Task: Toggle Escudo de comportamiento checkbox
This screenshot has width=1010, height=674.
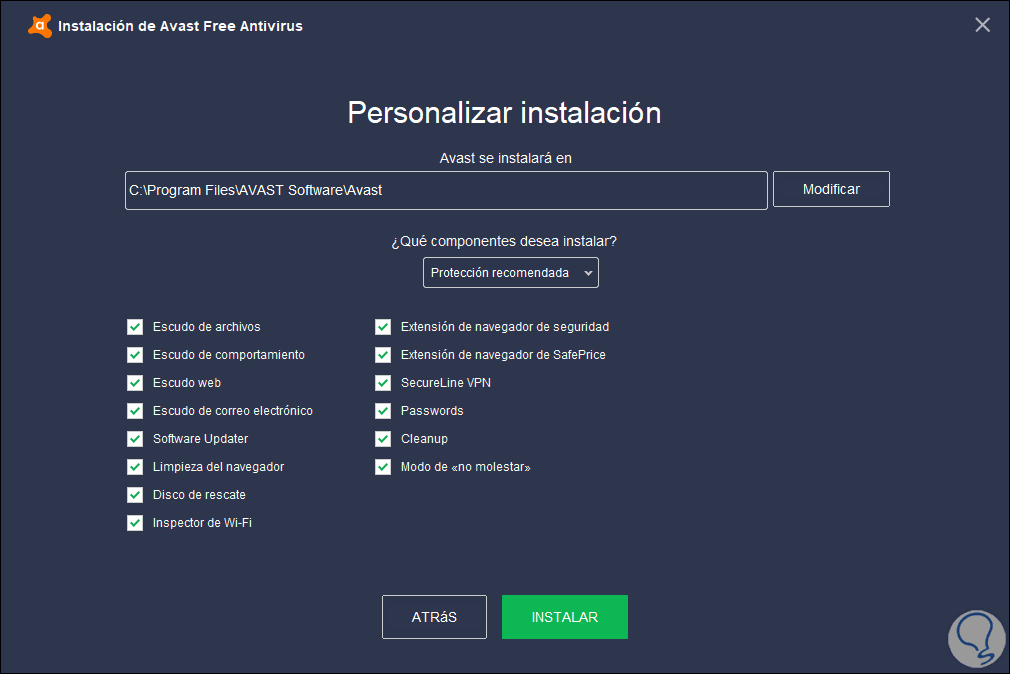Action: coord(135,355)
